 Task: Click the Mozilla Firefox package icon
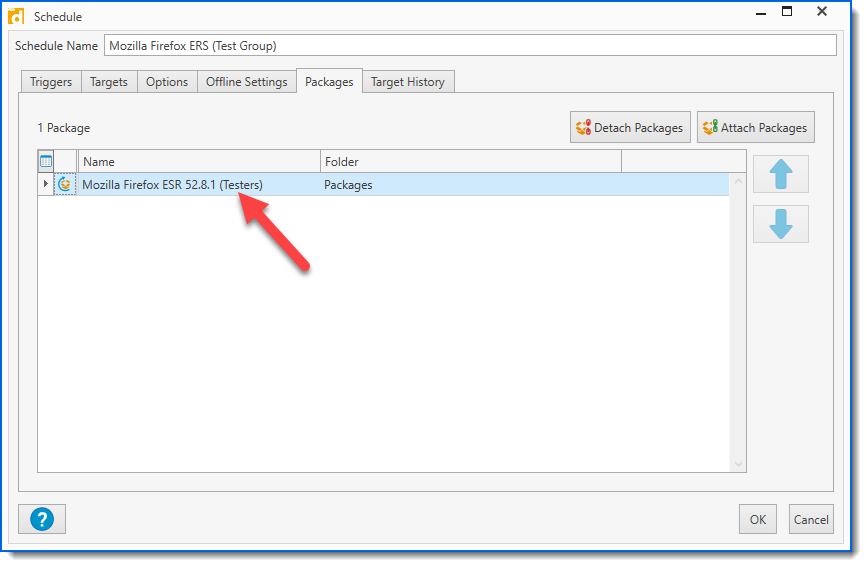point(65,184)
